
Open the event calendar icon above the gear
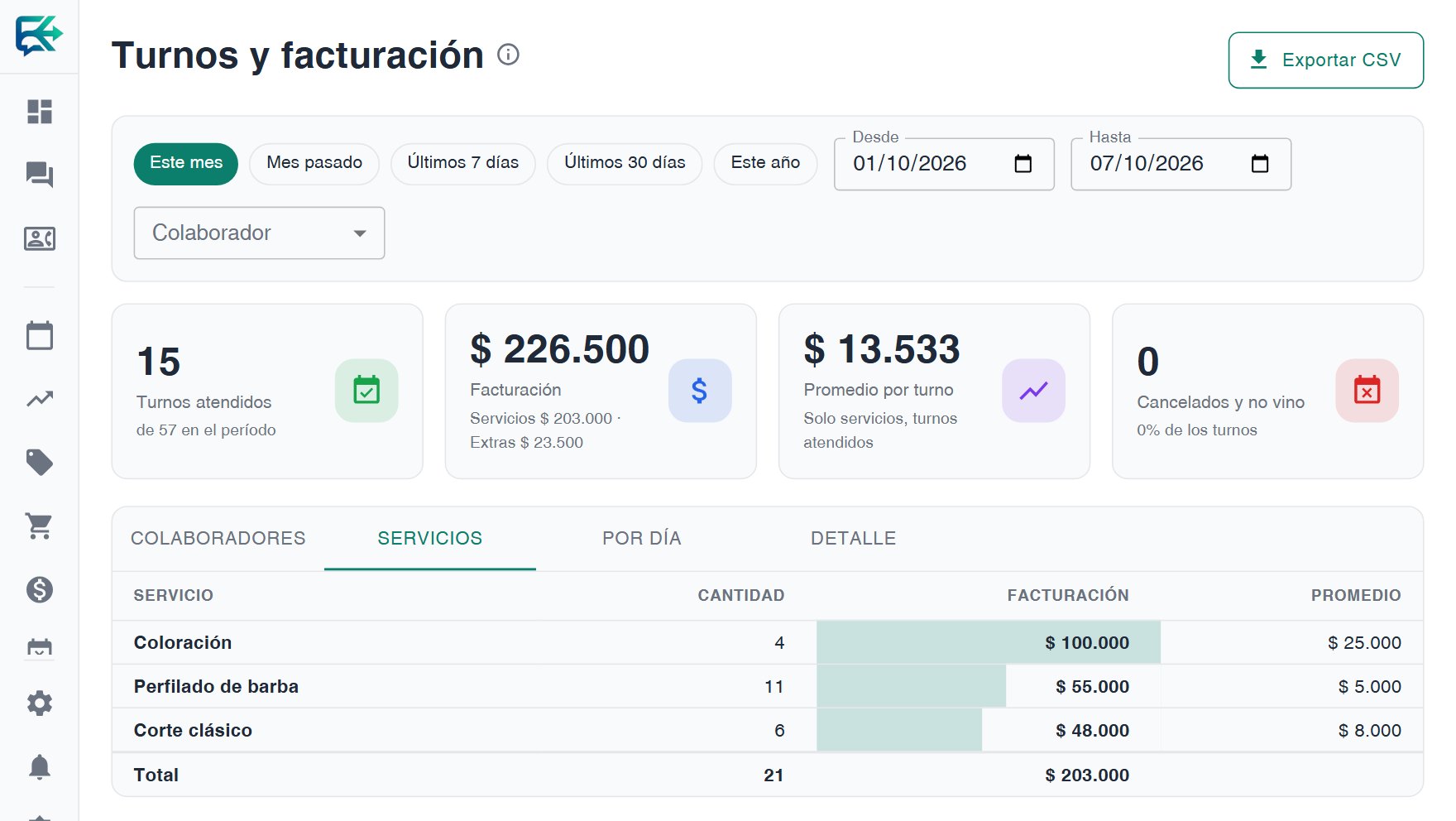tap(40, 646)
